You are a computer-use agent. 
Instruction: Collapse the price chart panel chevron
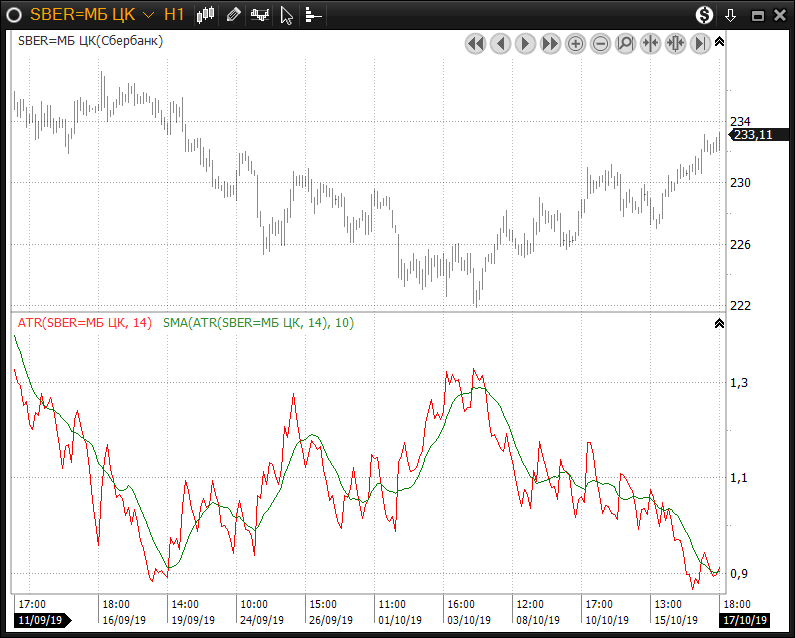(x=719, y=42)
